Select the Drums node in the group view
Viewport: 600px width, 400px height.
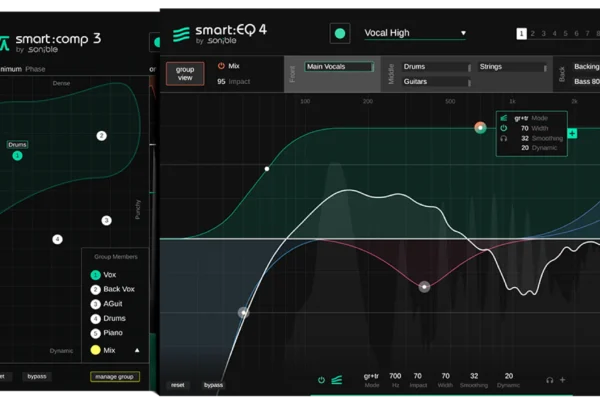pyautogui.click(x=17, y=155)
